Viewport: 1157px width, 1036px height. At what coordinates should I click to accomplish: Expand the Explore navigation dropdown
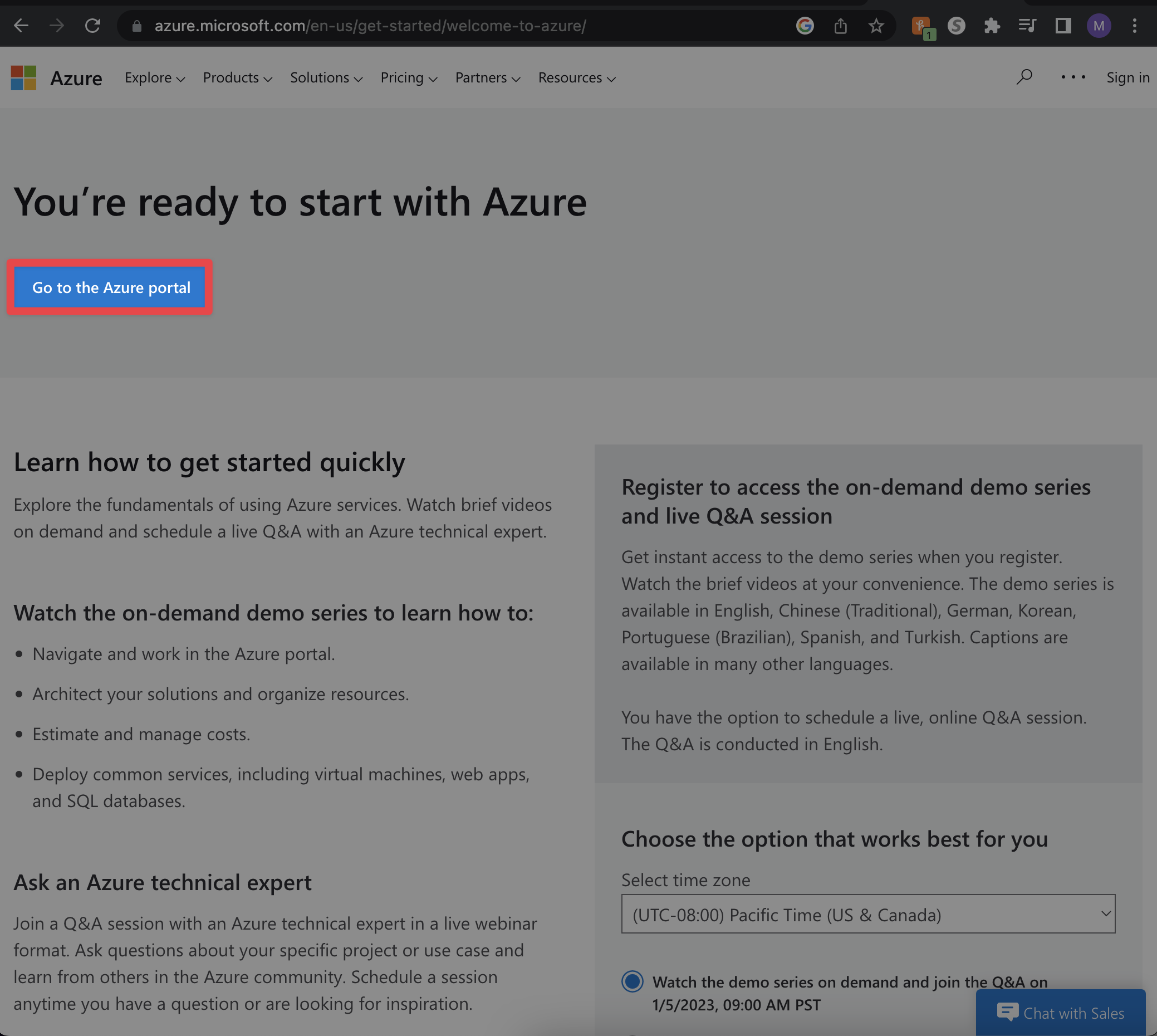tap(154, 78)
